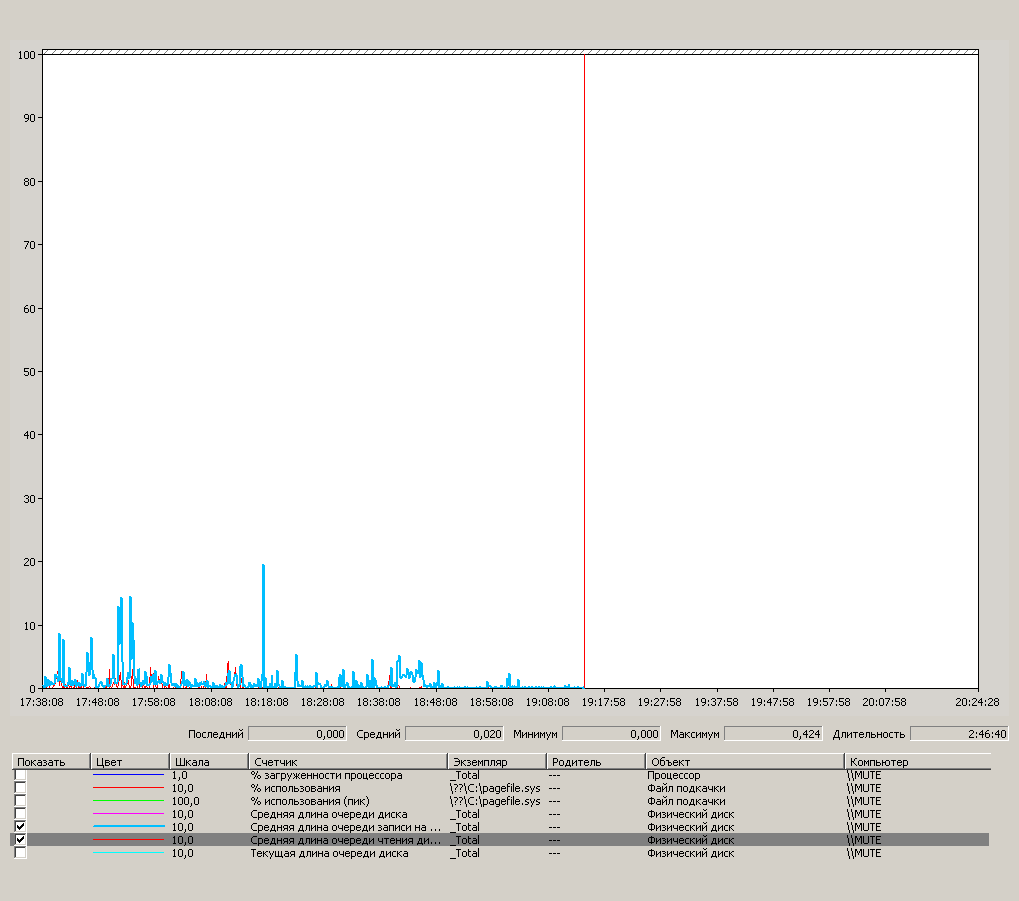Image resolution: width=1019 pixels, height=901 pixels.
Task: Click the "Показать" column header
Action: click(50, 762)
